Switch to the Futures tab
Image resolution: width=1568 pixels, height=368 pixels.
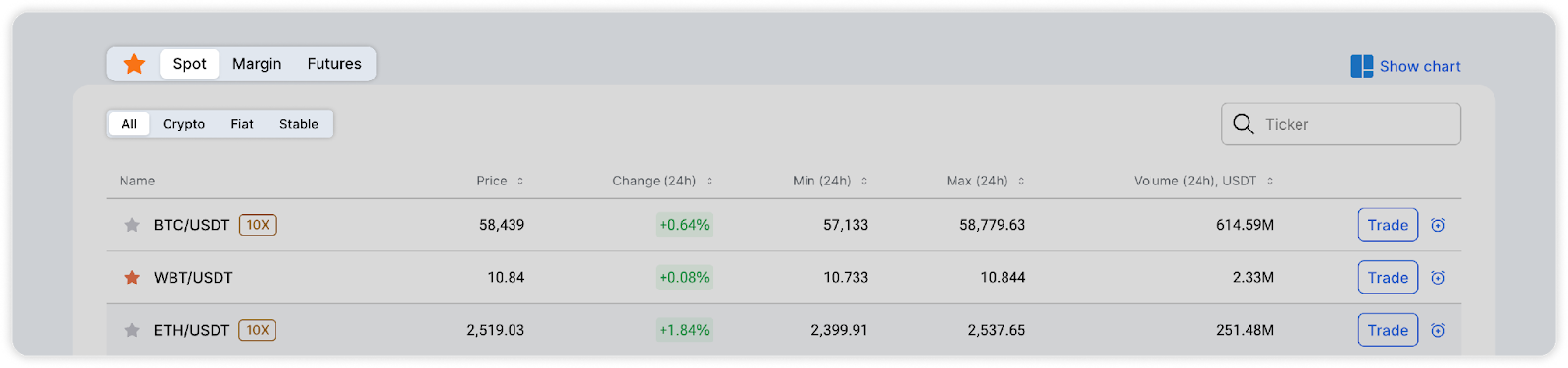[x=334, y=64]
